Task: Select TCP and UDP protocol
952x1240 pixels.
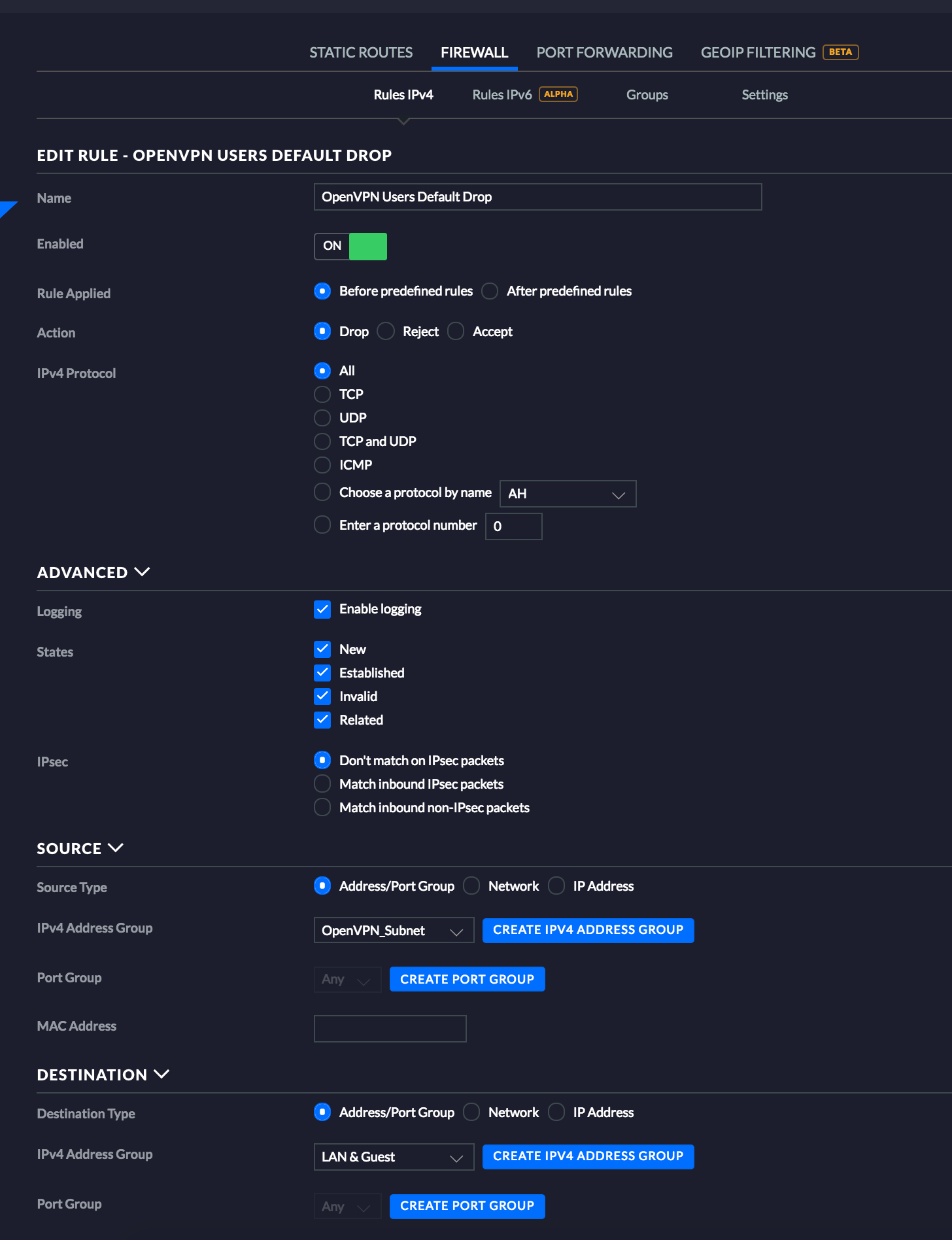Action: coord(322,441)
